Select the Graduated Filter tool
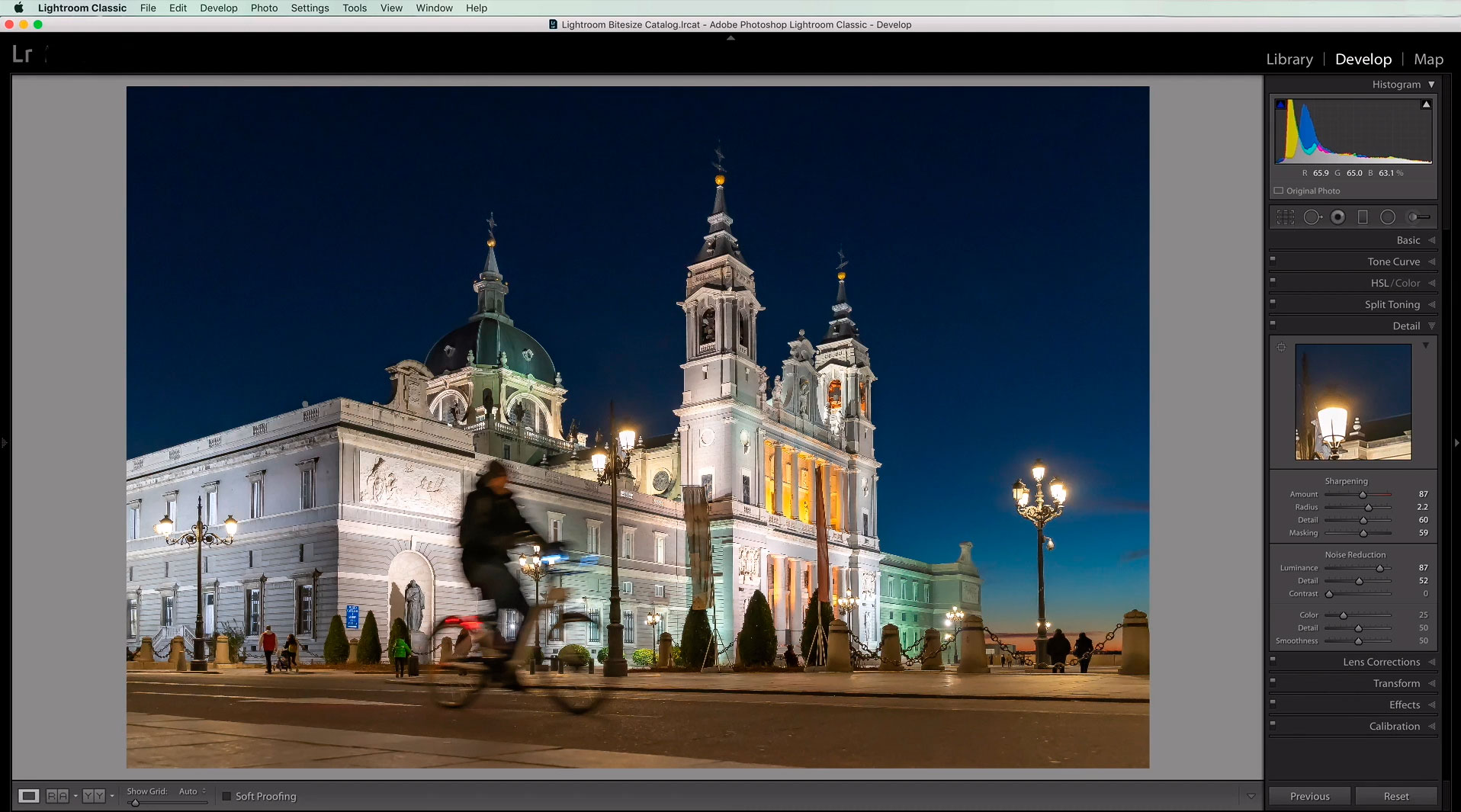Screen dimensions: 1461x812 [1363, 217]
